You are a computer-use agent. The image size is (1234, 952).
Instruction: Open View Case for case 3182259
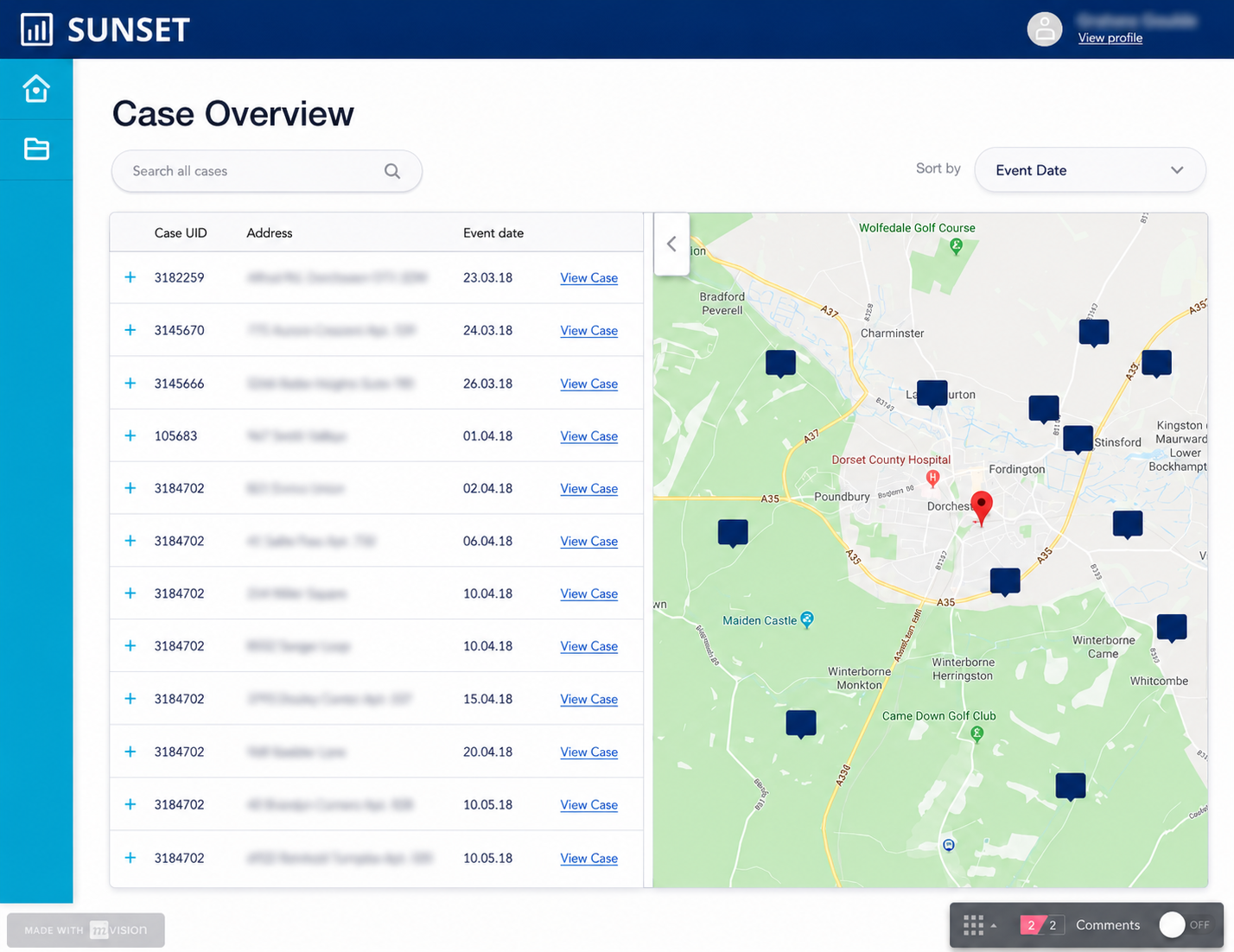[x=588, y=278]
